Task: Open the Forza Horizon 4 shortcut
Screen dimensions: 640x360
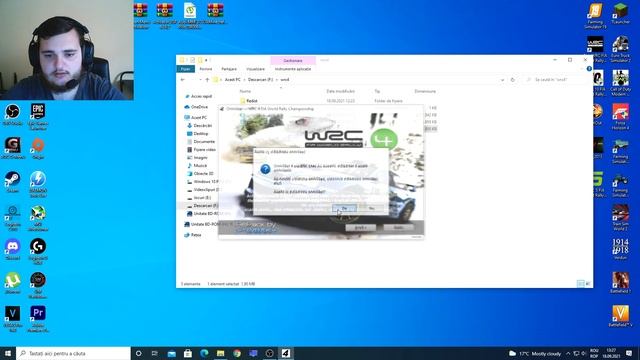Action: coord(620,117)
